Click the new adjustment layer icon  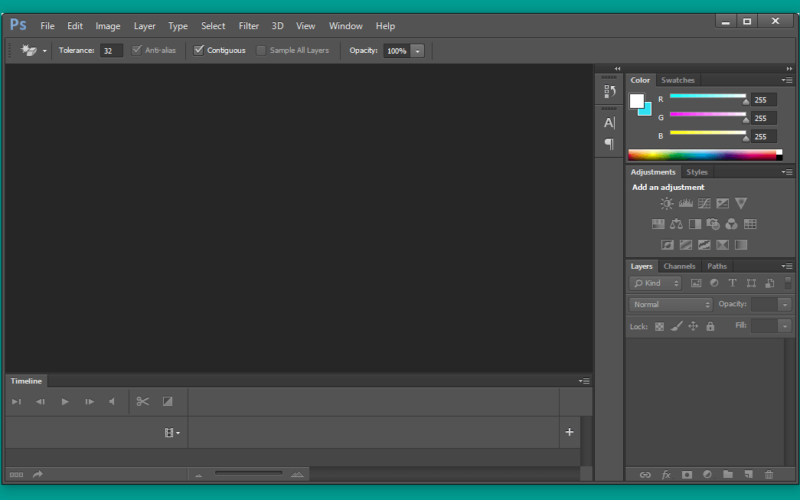tap(707, 474)
